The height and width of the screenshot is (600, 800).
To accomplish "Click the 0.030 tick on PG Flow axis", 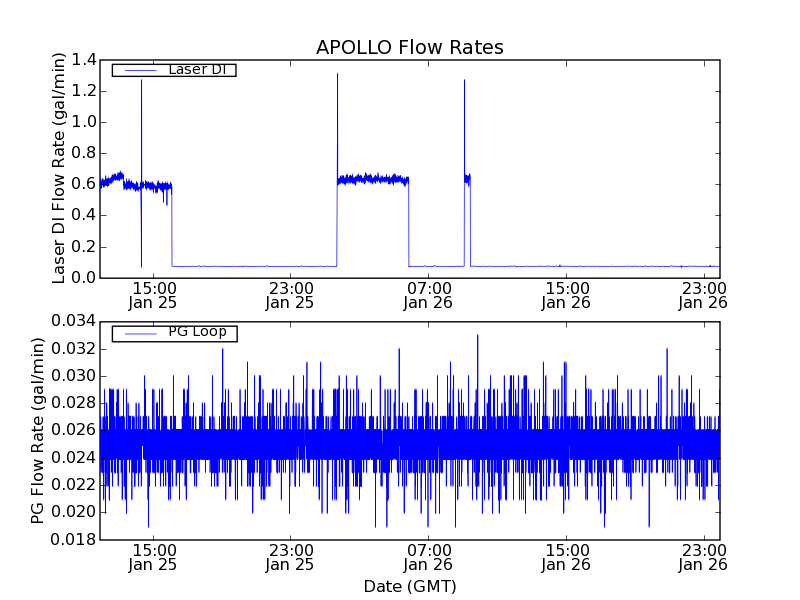I will click(x=73, y=377).
